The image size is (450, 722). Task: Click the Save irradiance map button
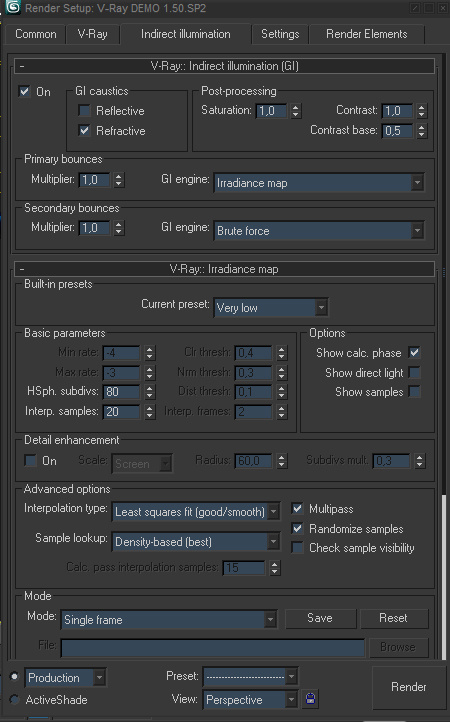[x=320, y=618]
